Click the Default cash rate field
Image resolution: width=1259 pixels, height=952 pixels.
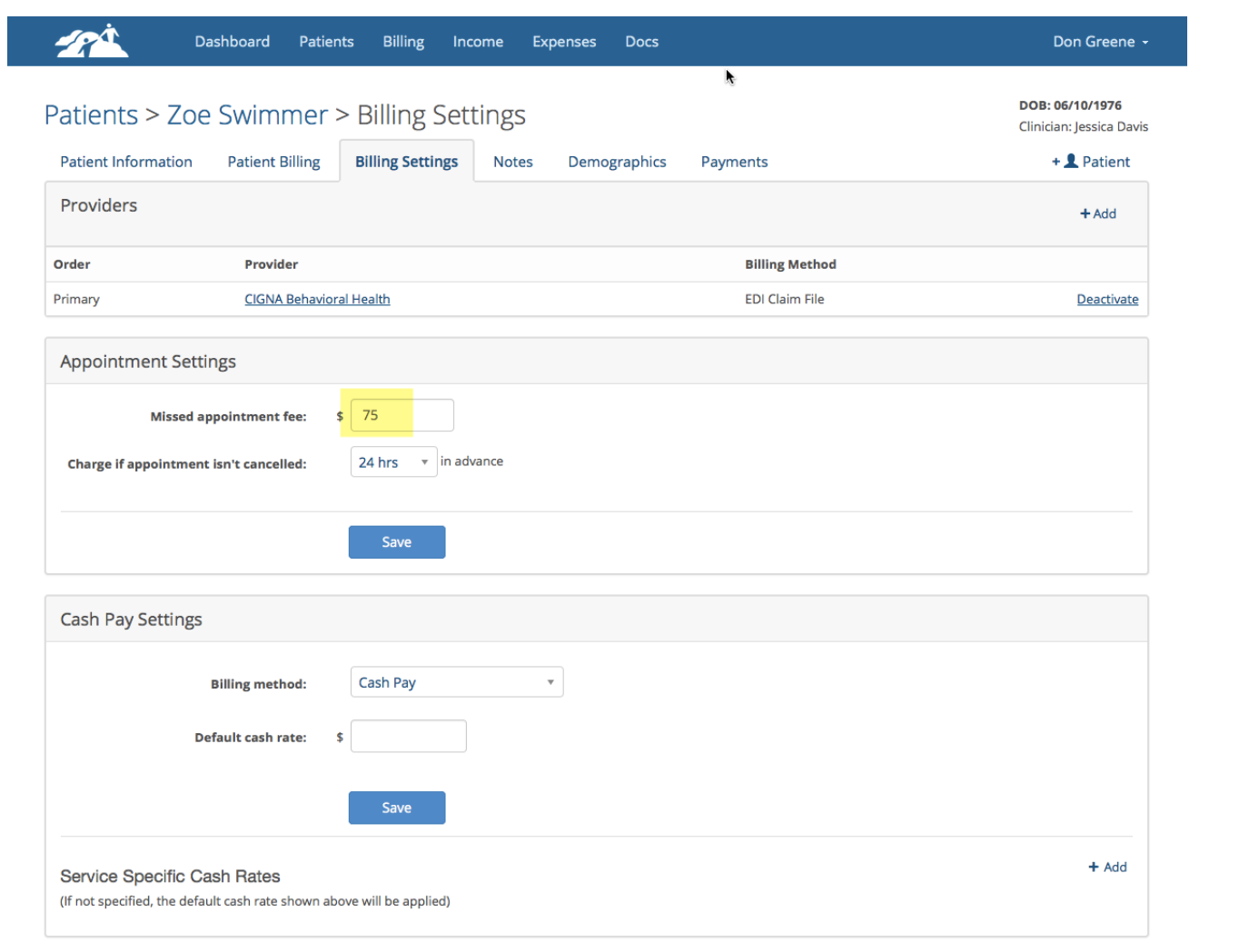(x=408, y=736)
